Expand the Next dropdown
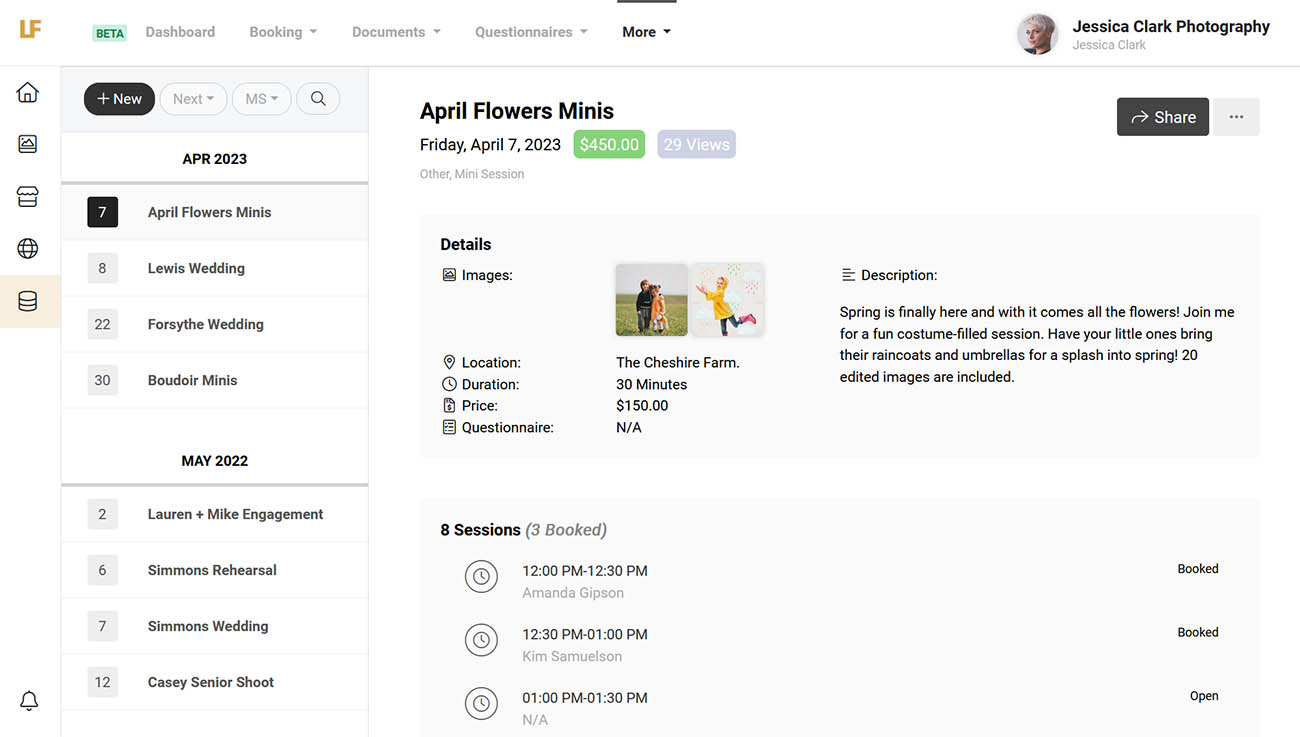The width and height of the screenshot is (1300, 737). pos(193,99)
